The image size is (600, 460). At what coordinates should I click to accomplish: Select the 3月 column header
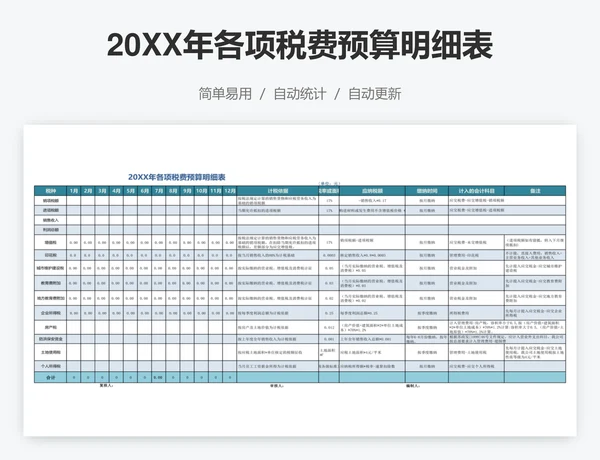tap(102, 191)
